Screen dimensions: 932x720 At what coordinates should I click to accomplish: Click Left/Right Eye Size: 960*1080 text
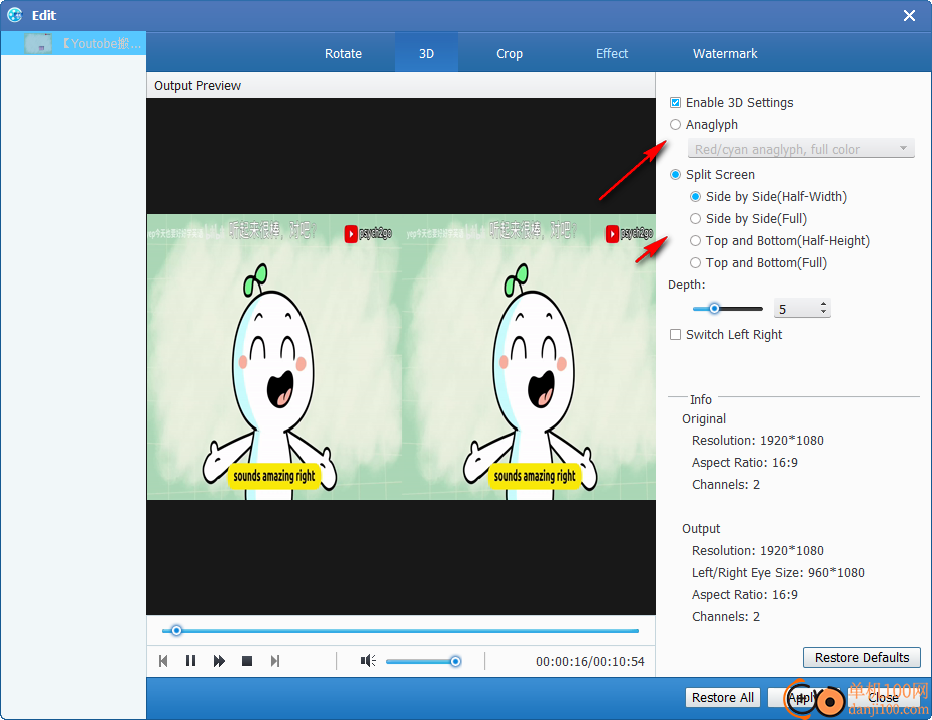(778, 573)
